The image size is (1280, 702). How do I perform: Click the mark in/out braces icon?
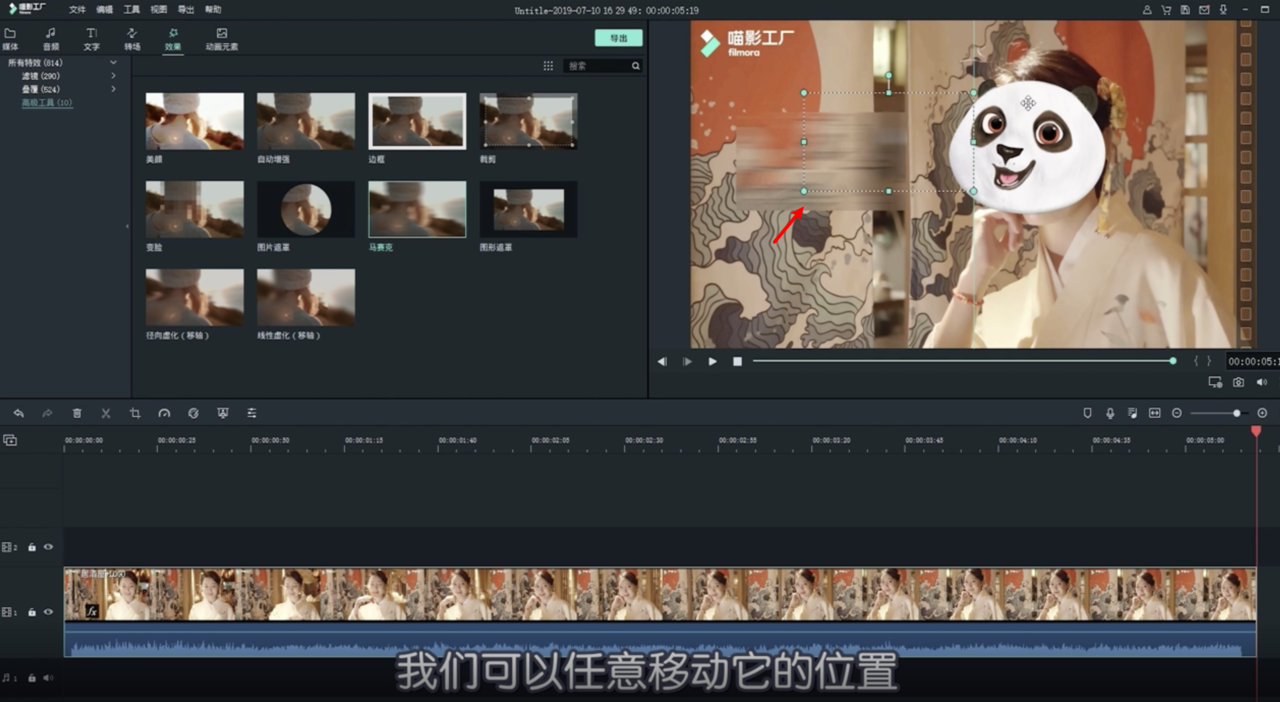1202,361
